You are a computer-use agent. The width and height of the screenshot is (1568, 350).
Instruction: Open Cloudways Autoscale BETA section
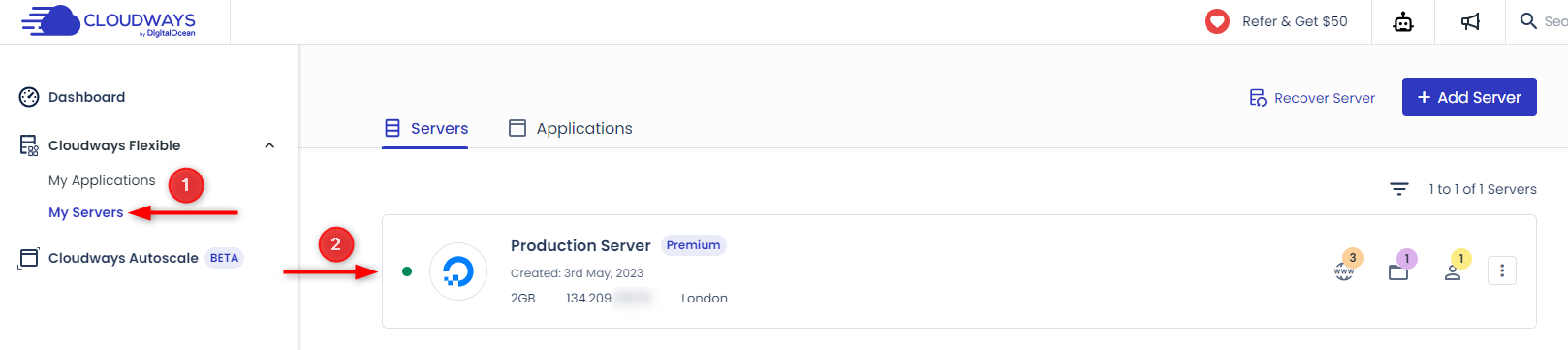131,258
